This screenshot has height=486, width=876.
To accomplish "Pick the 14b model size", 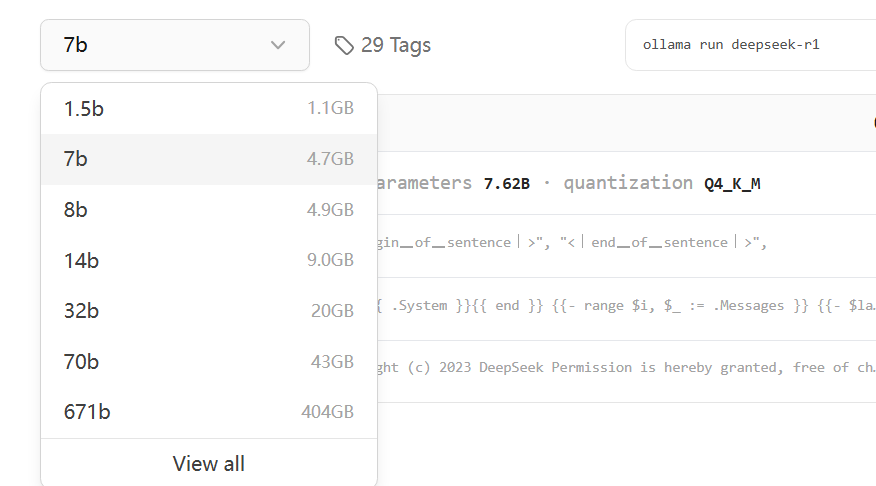I will (x=208, y=260).
